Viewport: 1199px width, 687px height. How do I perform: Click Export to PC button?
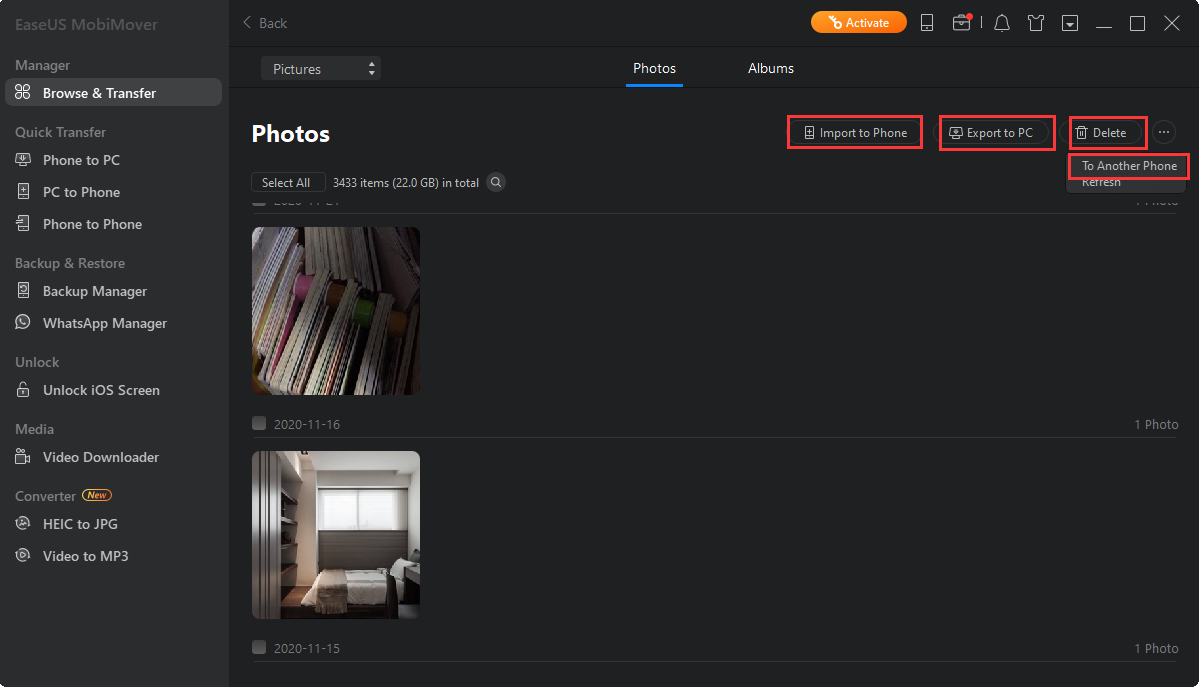pos(997,133)
